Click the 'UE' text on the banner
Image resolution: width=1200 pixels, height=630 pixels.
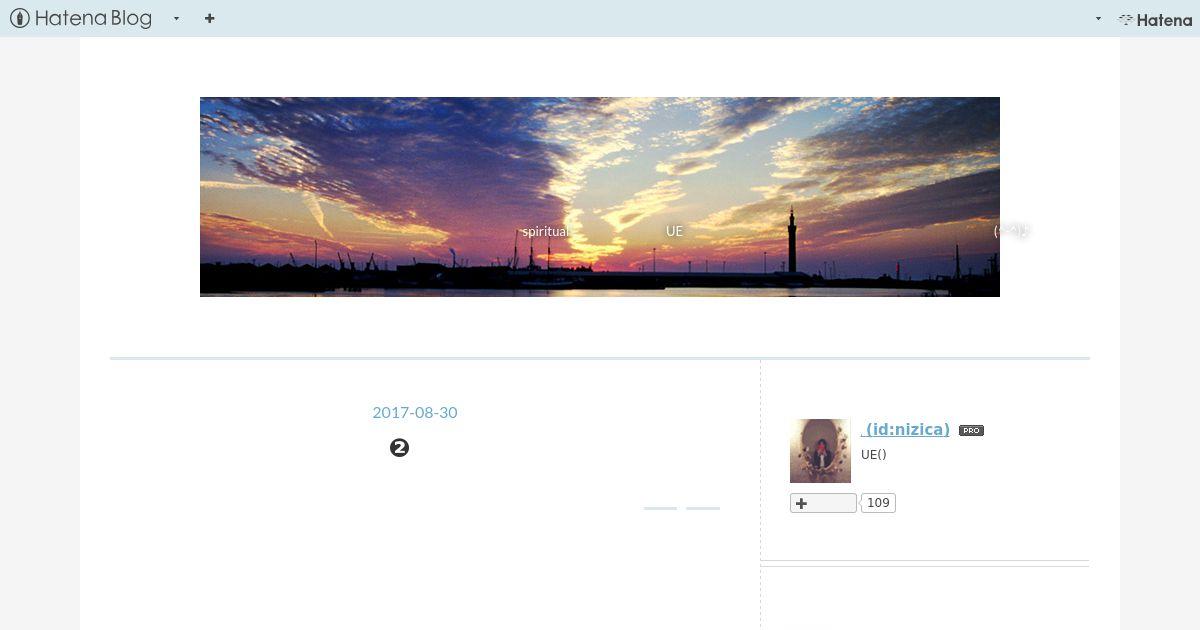tap(674, 231)
